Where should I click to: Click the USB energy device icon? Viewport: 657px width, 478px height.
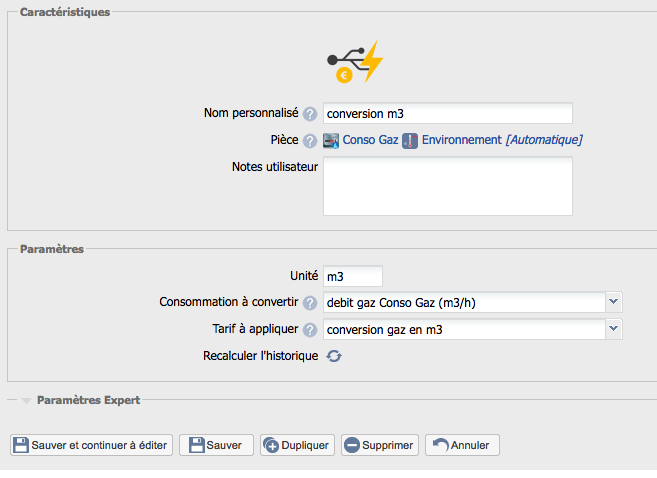click(x=355, y=62)
